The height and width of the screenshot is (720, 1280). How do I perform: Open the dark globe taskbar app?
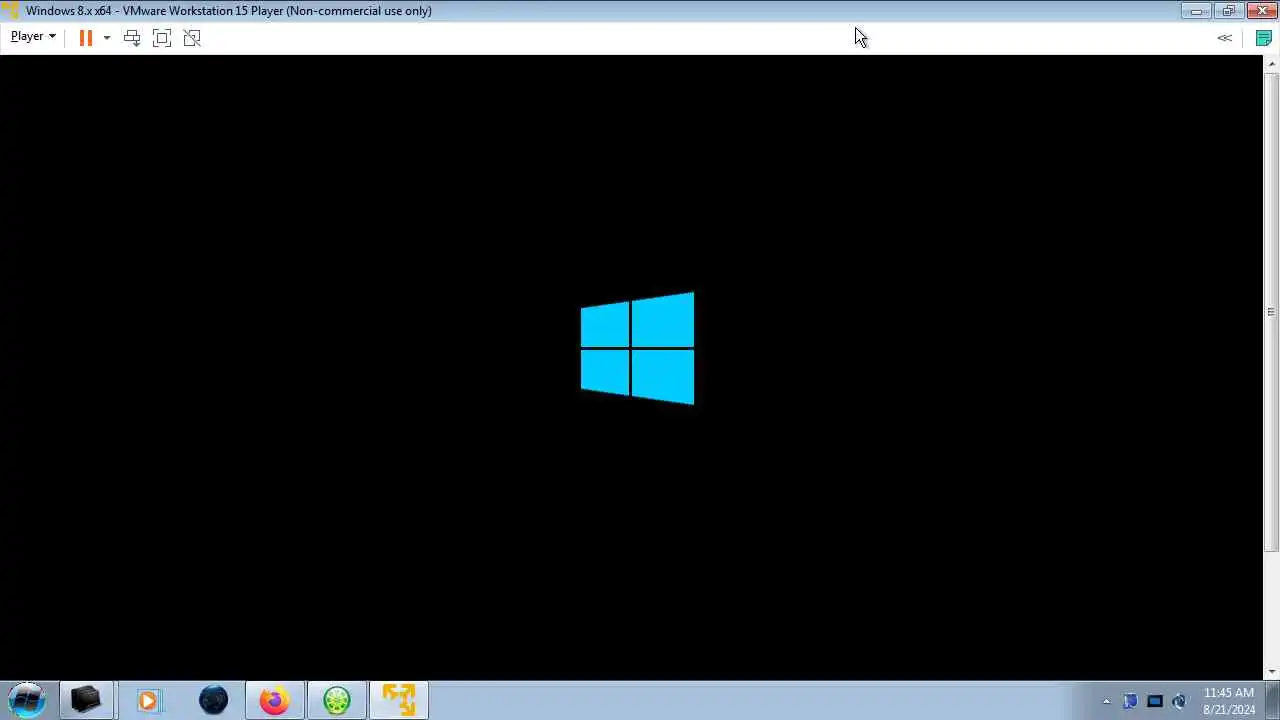click(x=213, y=700)
